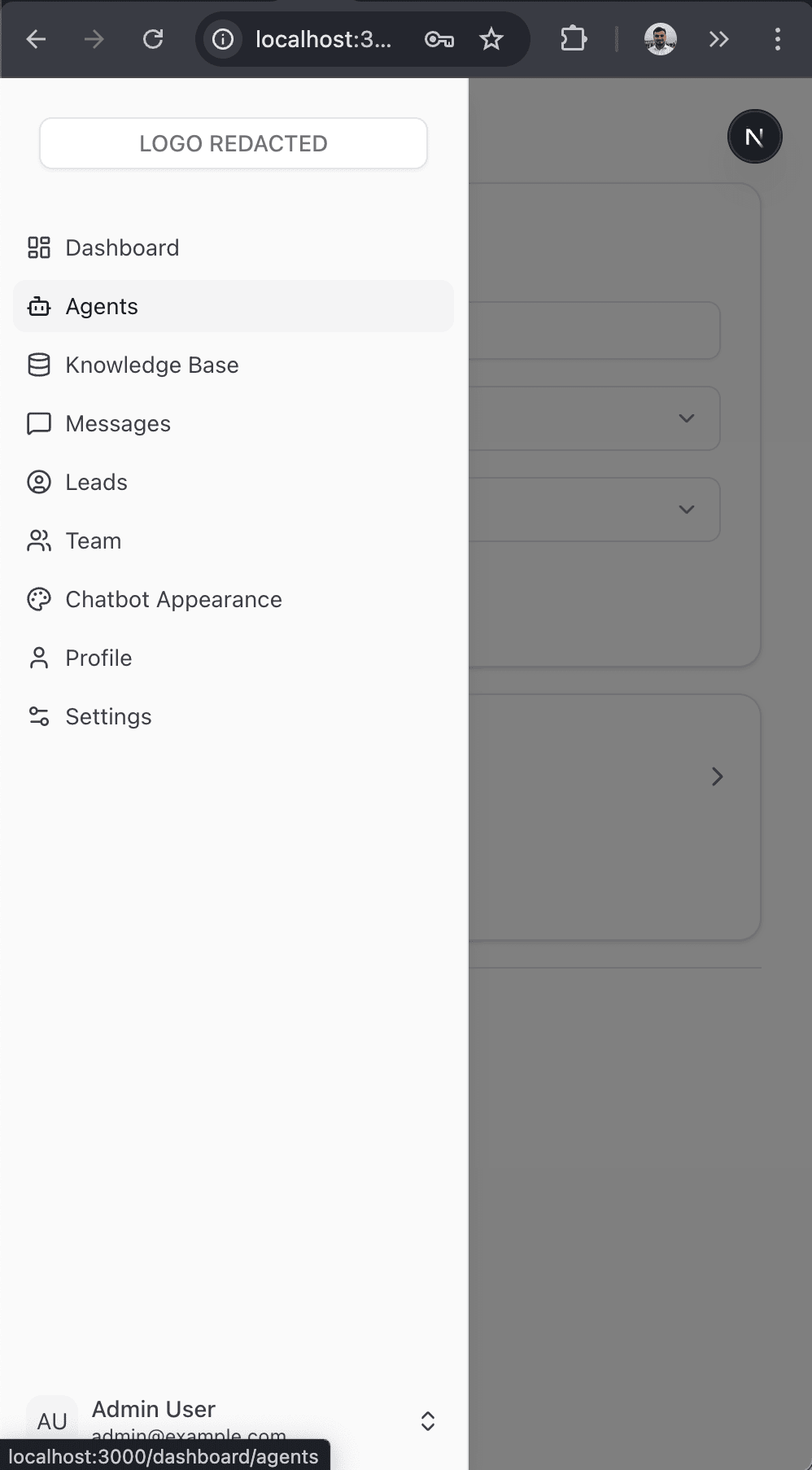
Task: Expand the card with the right chevron
Action: pyautogui.click(x=717, y=777)
